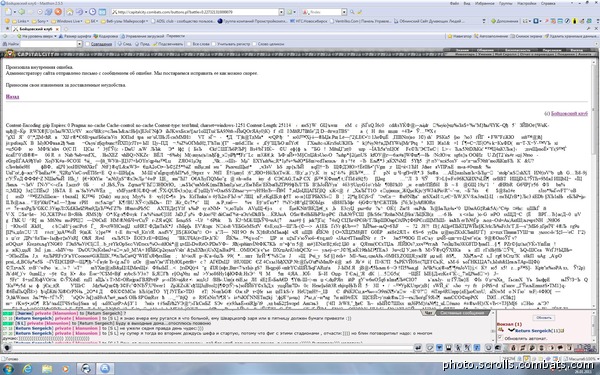The width and height of the screenshot is (600, 375).
Task: Enable the Все слова checkbox
Action: 189,44
